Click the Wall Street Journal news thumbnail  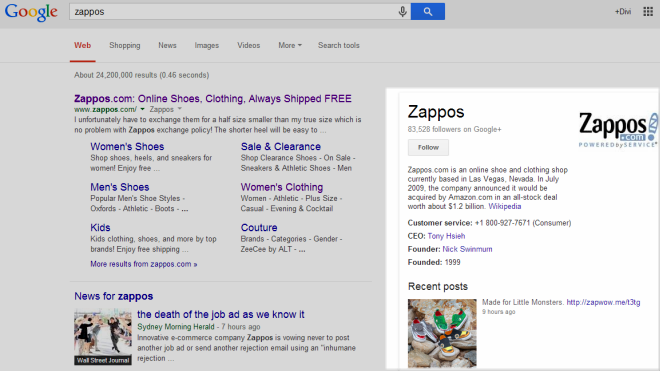pyautogui.click(x=103, y=336)
